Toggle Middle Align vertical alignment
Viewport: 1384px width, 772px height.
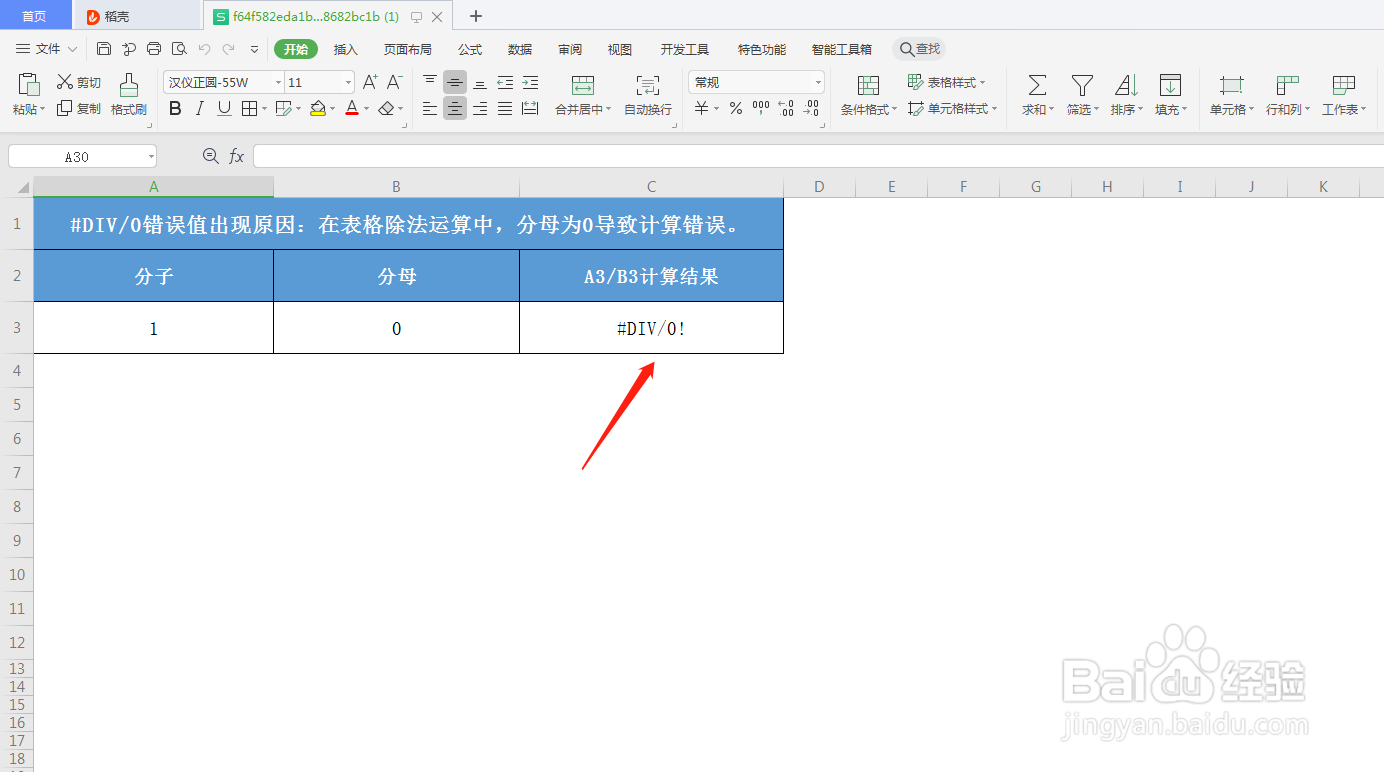pos(455,82)
